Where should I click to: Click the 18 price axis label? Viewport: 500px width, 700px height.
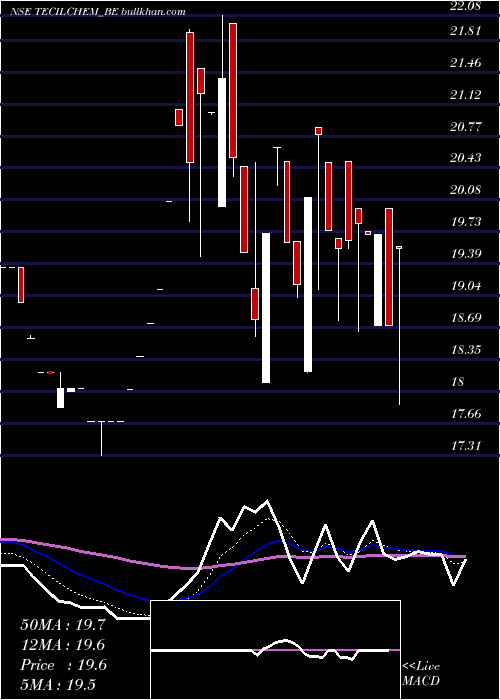[x=458, y=382]
